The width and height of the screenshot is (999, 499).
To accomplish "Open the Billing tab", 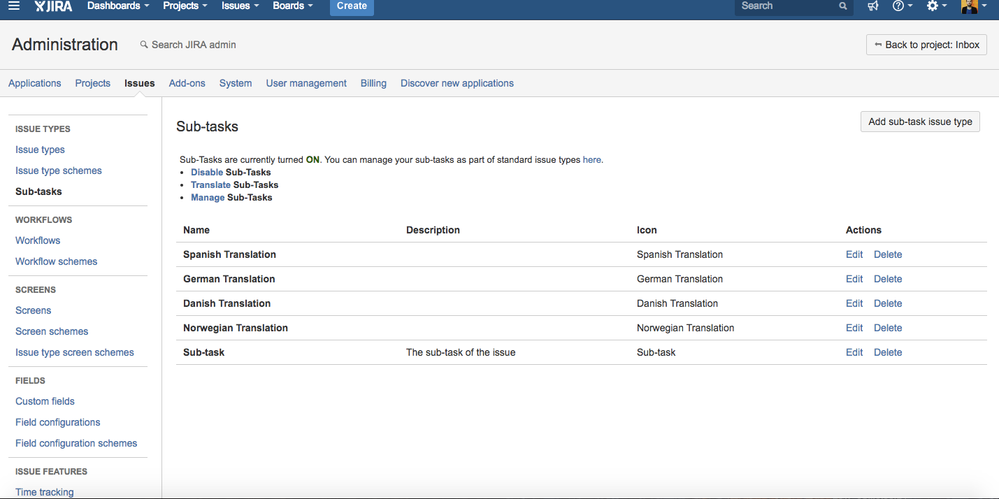I will coord(373,83).
